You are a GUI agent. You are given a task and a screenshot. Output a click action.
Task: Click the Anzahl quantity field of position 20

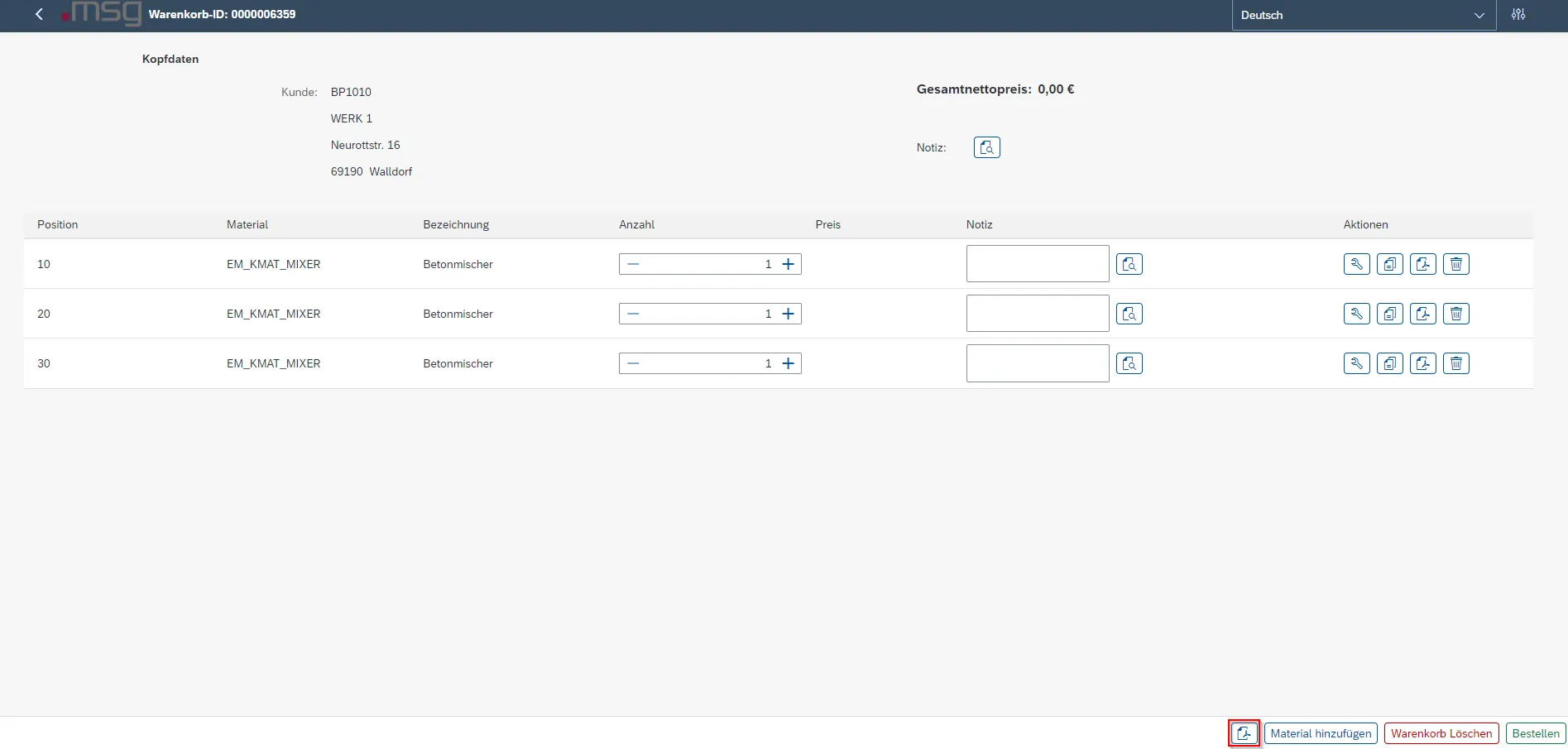click(709, 314)
